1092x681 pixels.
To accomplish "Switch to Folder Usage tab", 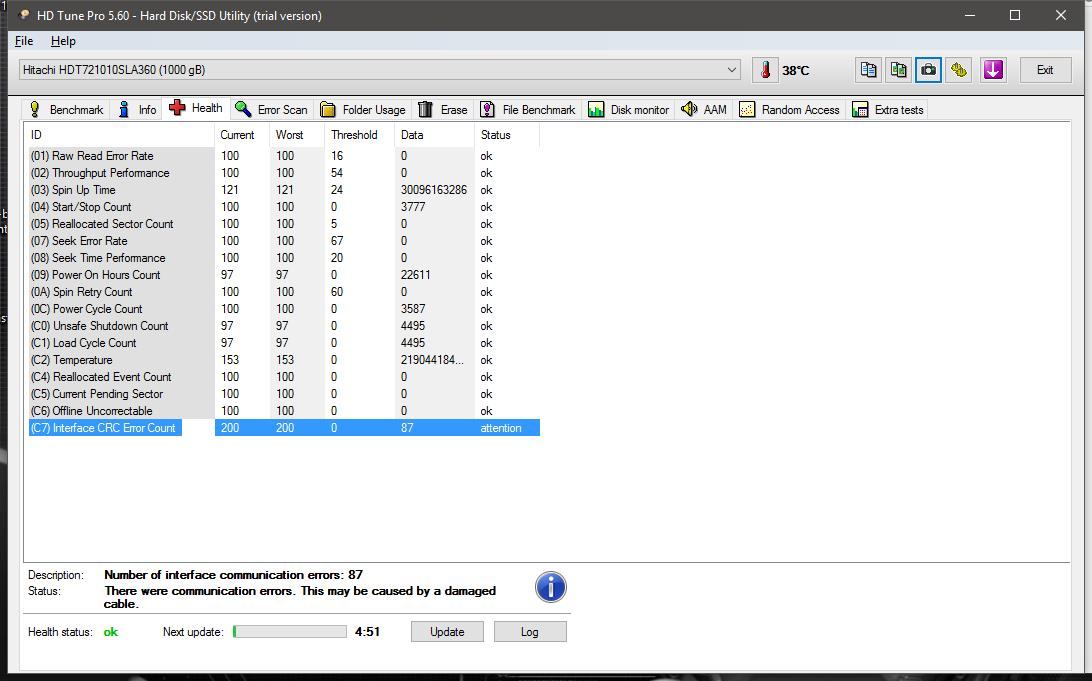I will click(x=363, y=109).
